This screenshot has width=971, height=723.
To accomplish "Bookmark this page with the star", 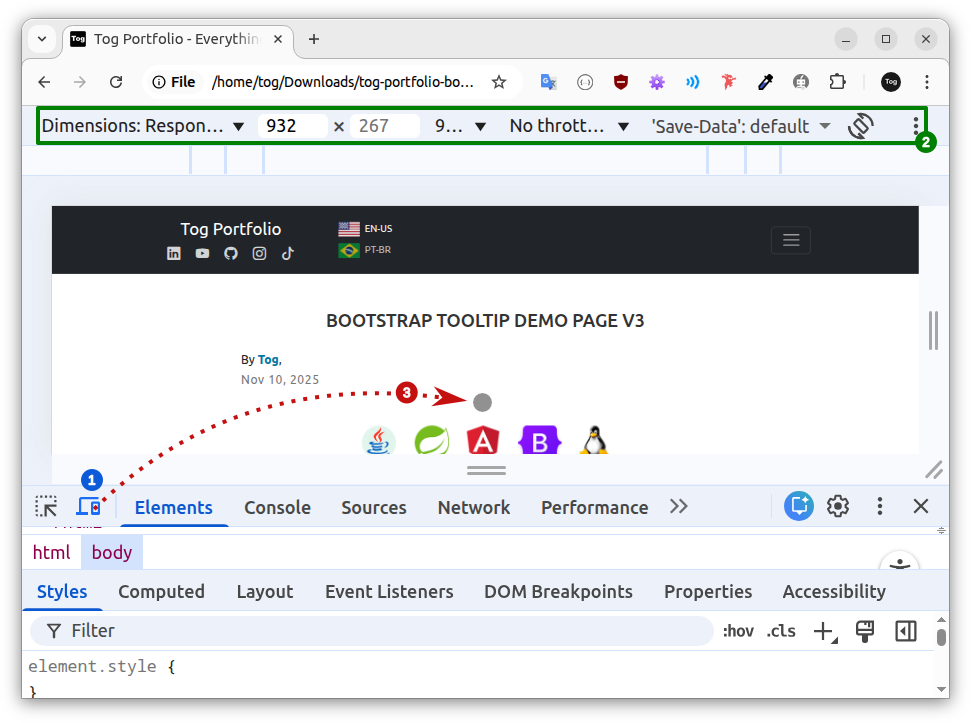I will pyautogui.click(x=499, y=82).
